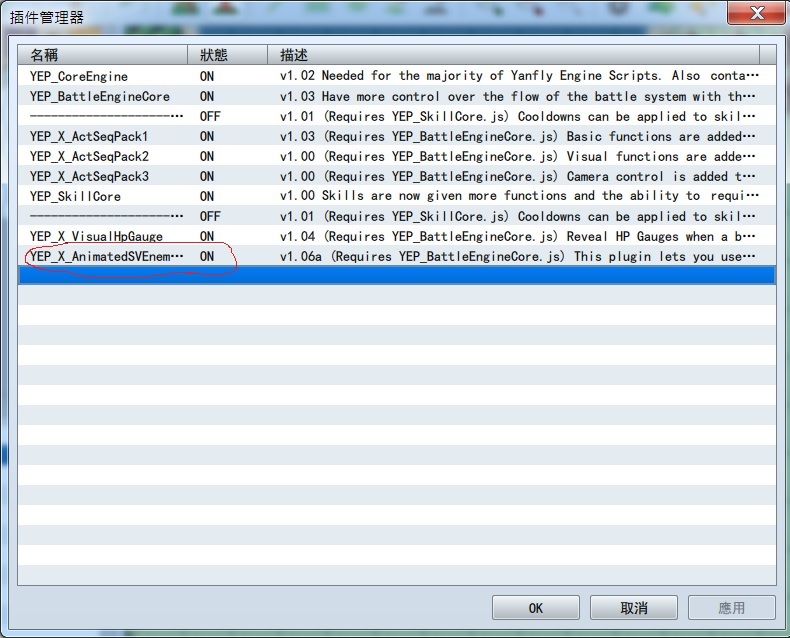
Task: Click ON status of YEP_X_AnimatedSVEnem
Action: pyautogui.click(x=207, y=257)
